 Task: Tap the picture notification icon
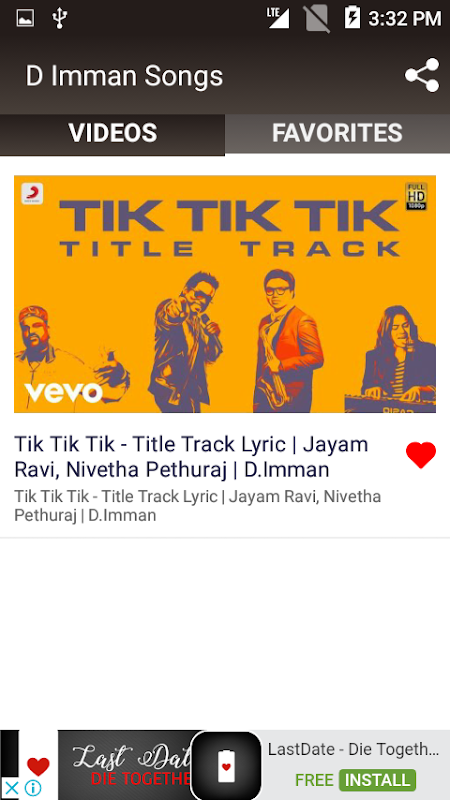click(25, 18)
